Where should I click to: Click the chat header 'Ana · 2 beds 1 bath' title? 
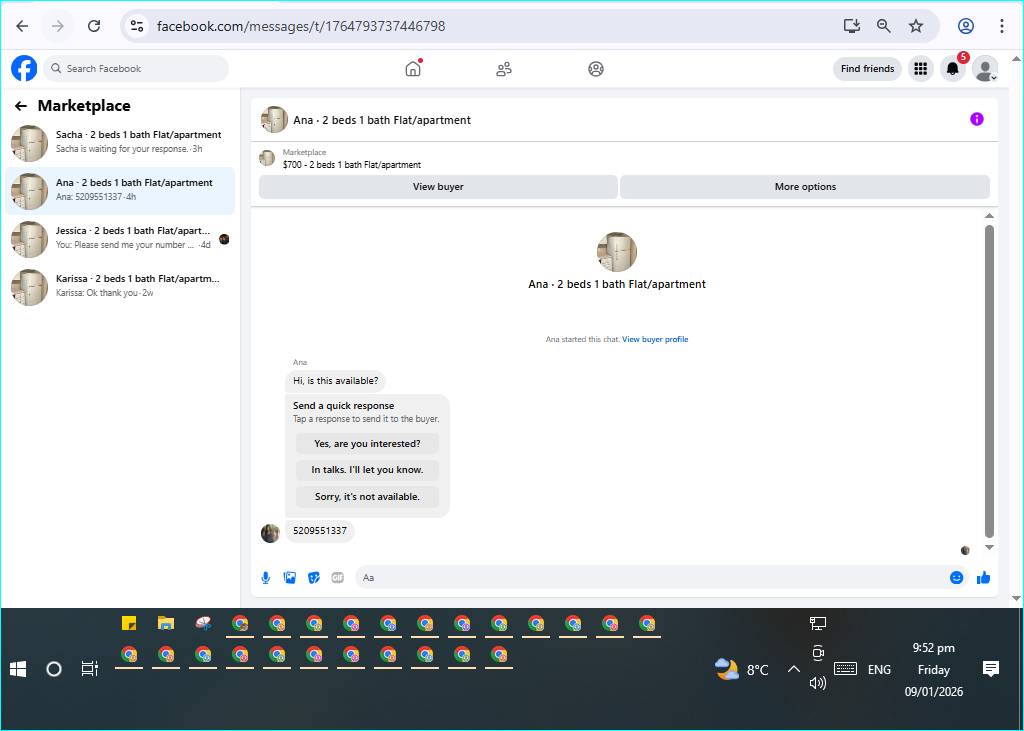point(382,120)
